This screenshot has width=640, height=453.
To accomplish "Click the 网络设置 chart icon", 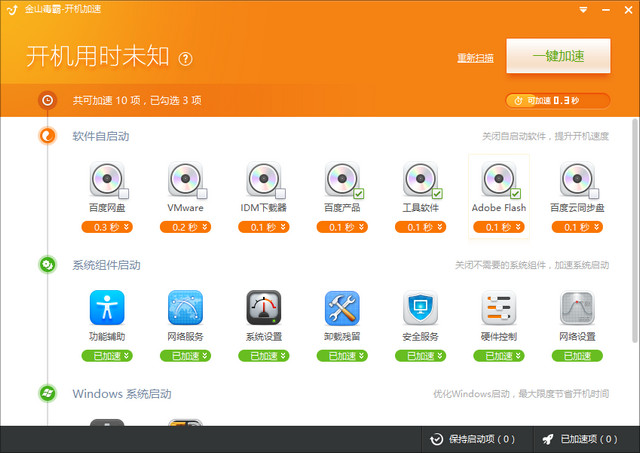I will coord(577,308).
